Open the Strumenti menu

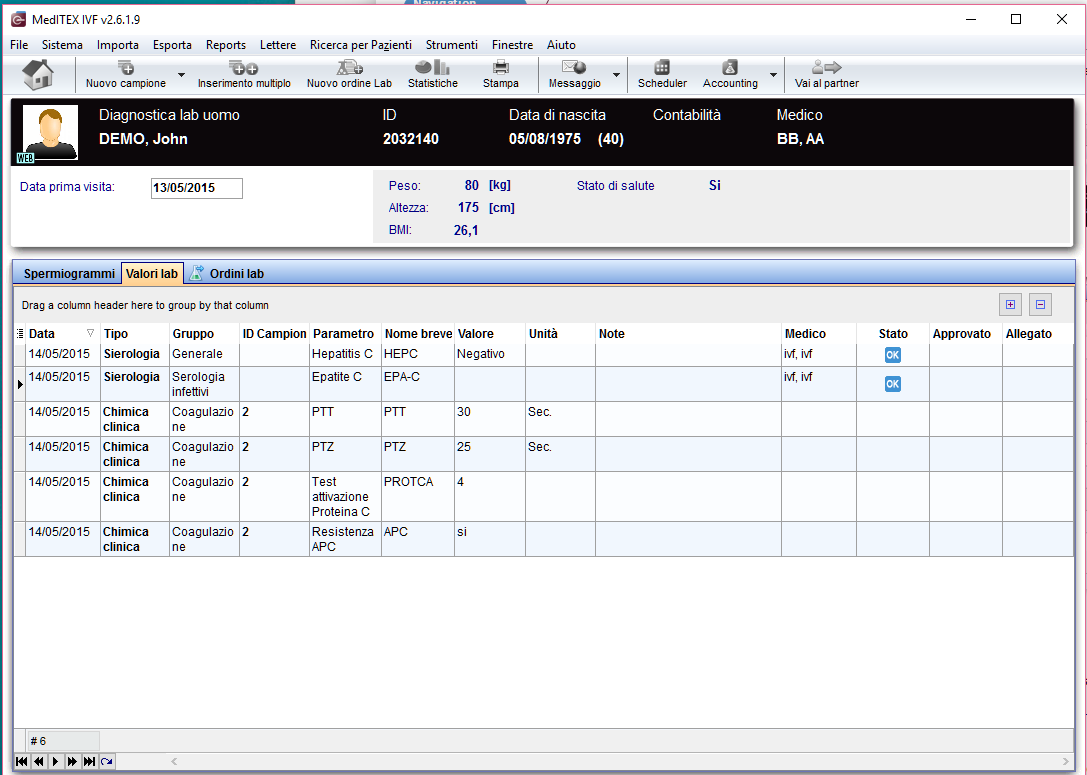[x=451, y=45]
